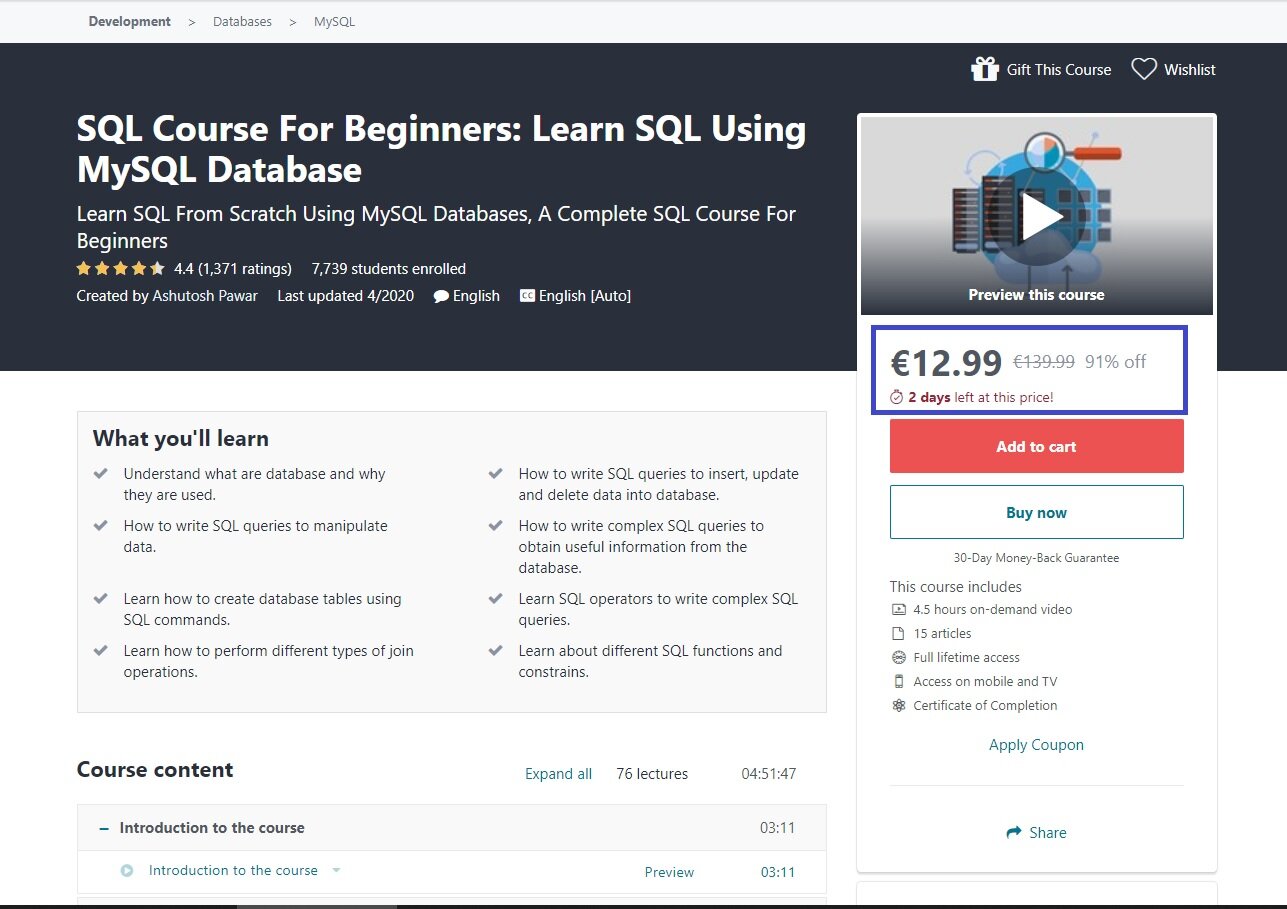
Task: Click the Certificate of Completion icon
Action: click(898, 705)
